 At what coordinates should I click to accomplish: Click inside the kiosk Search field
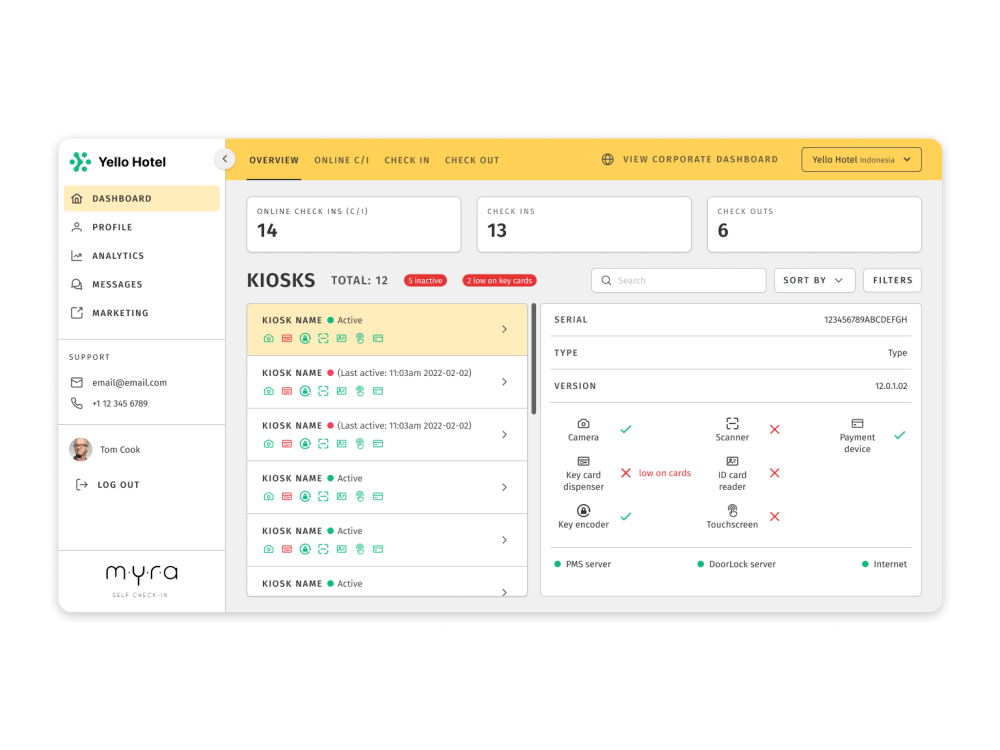pyautogui.click(x=678, y=280)
